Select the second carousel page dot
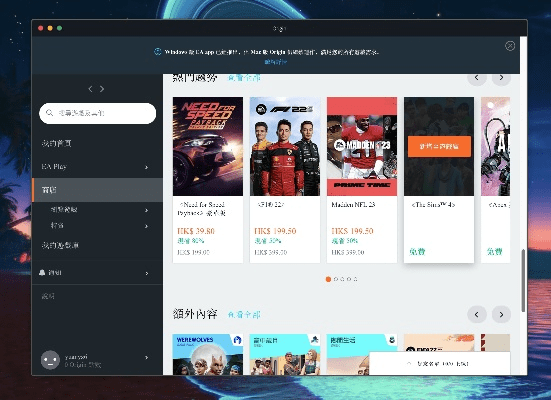551x400 pixels. click(336, 279)
